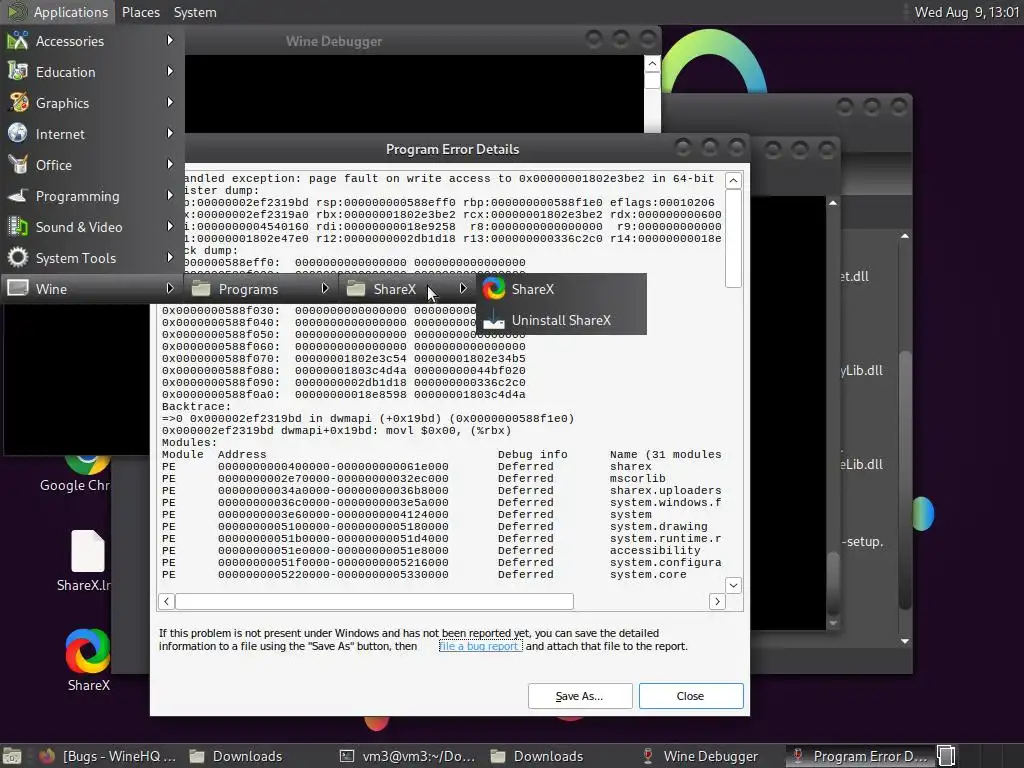Open the first Downloads taskbar entry
The image size is (1024, 768).
(x=236, y=756)
